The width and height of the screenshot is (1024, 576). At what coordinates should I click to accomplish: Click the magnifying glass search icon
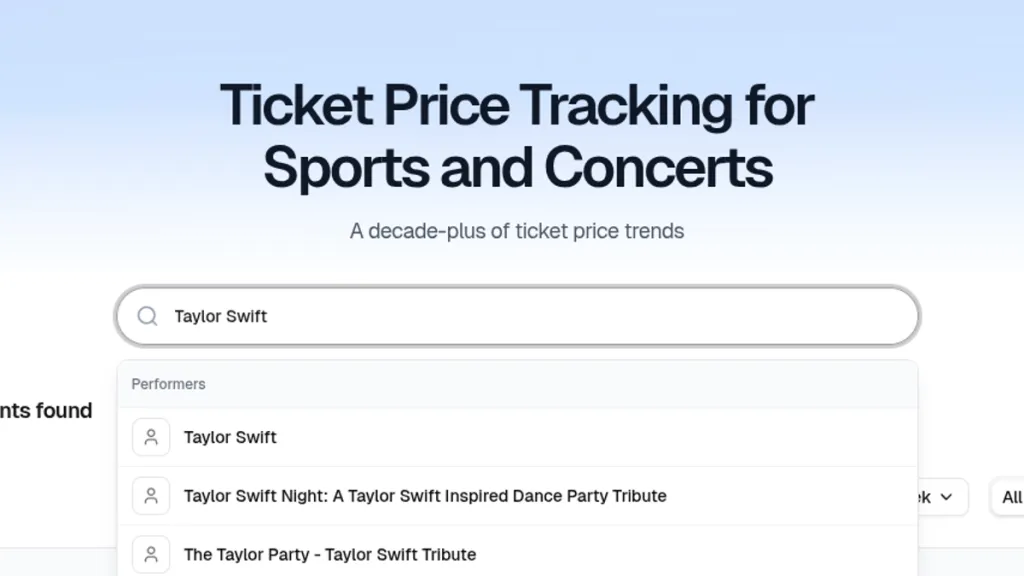(x=147, y=316)
